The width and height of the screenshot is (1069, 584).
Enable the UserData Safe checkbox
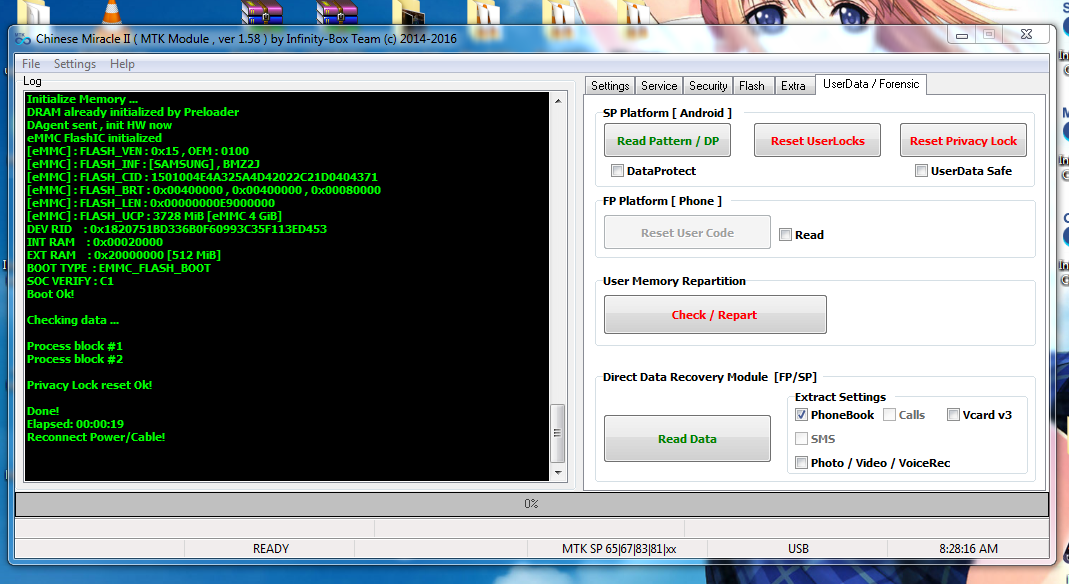(x=921, y=170)
